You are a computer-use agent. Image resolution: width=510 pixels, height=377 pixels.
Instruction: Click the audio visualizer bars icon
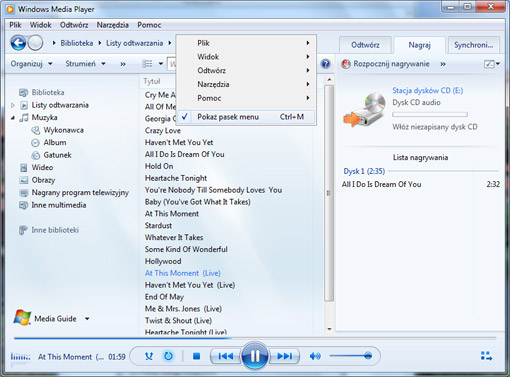point(20,357)
